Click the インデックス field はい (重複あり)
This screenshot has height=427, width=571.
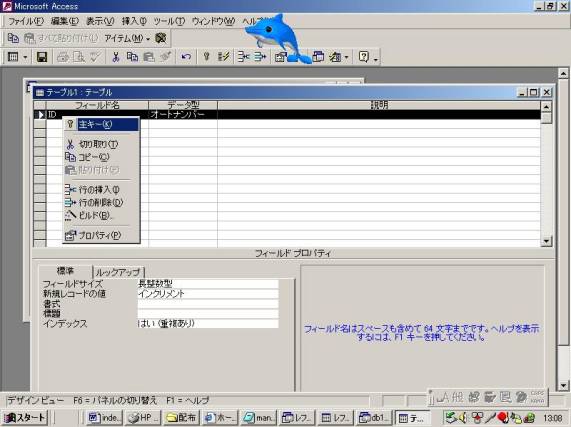[208, 323]
